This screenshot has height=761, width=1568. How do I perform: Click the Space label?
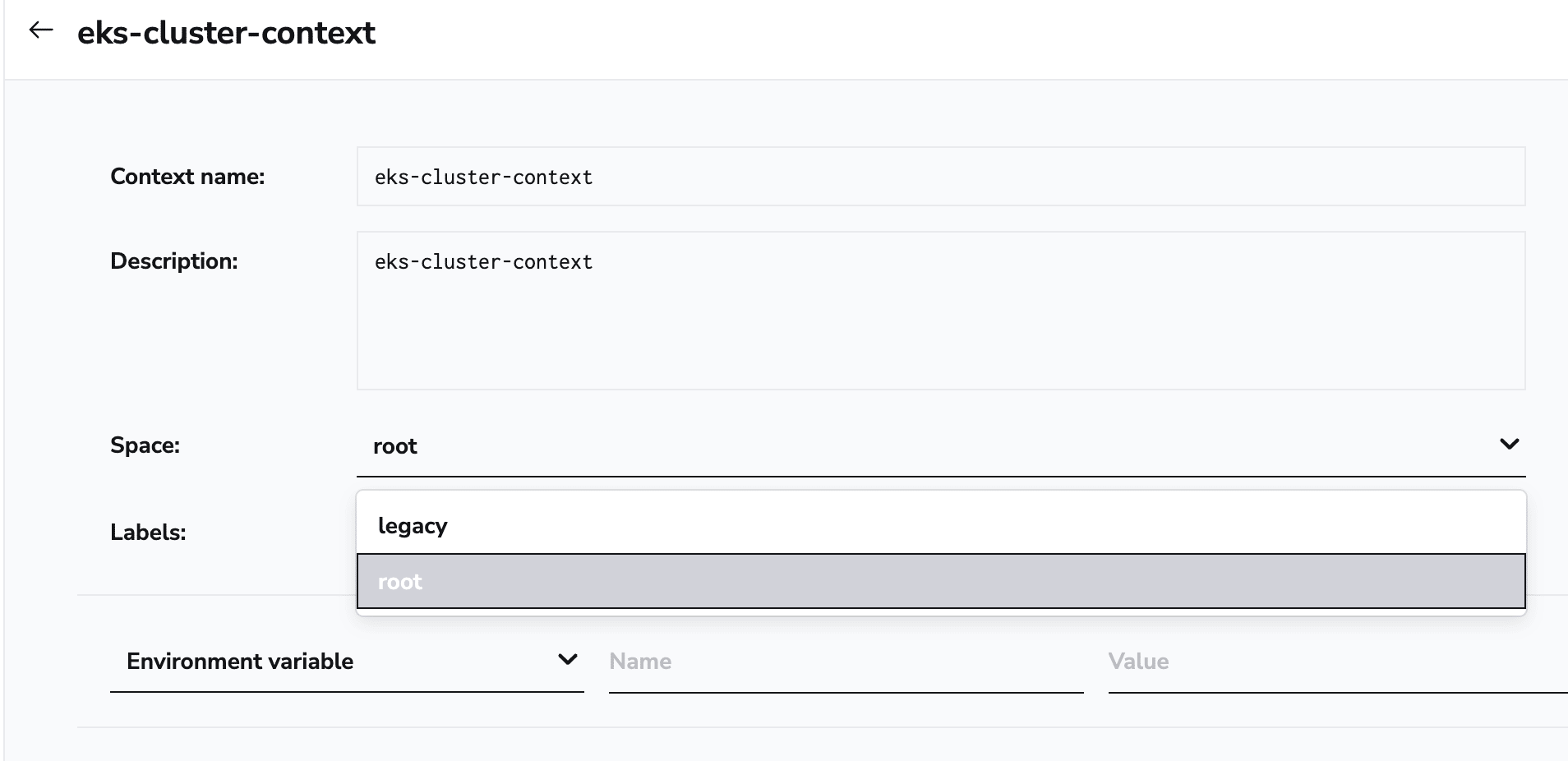coord(145,445)
